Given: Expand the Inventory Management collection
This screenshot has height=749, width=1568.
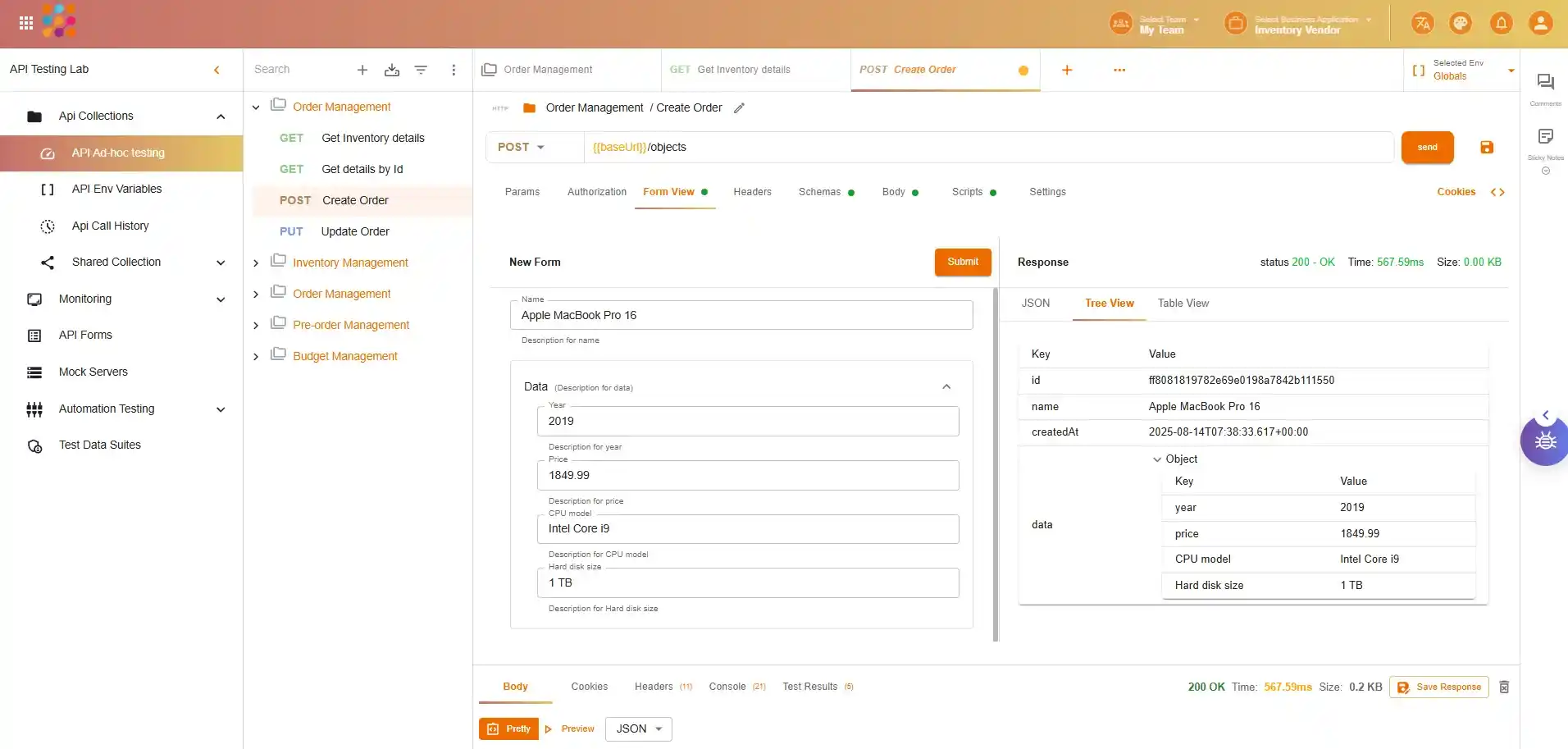Looking at the screenshot, I should pos(256,263).
